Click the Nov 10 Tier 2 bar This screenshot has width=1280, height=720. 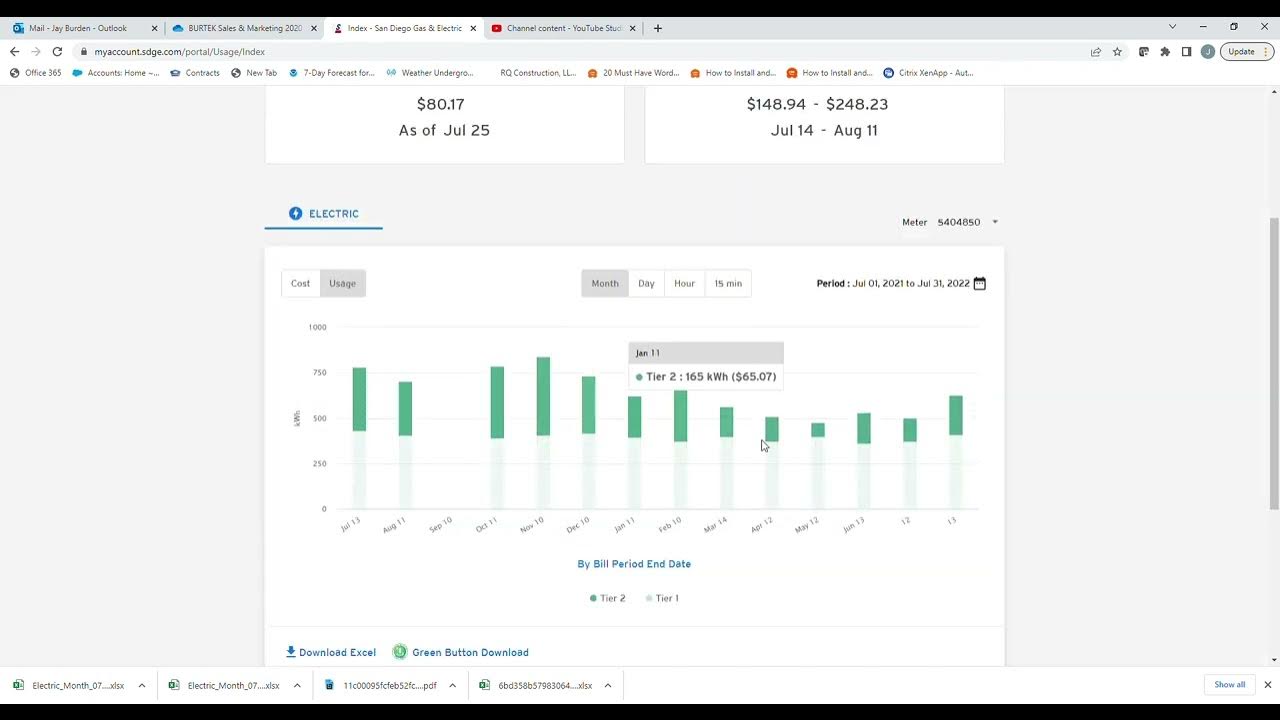coord(543,396)
